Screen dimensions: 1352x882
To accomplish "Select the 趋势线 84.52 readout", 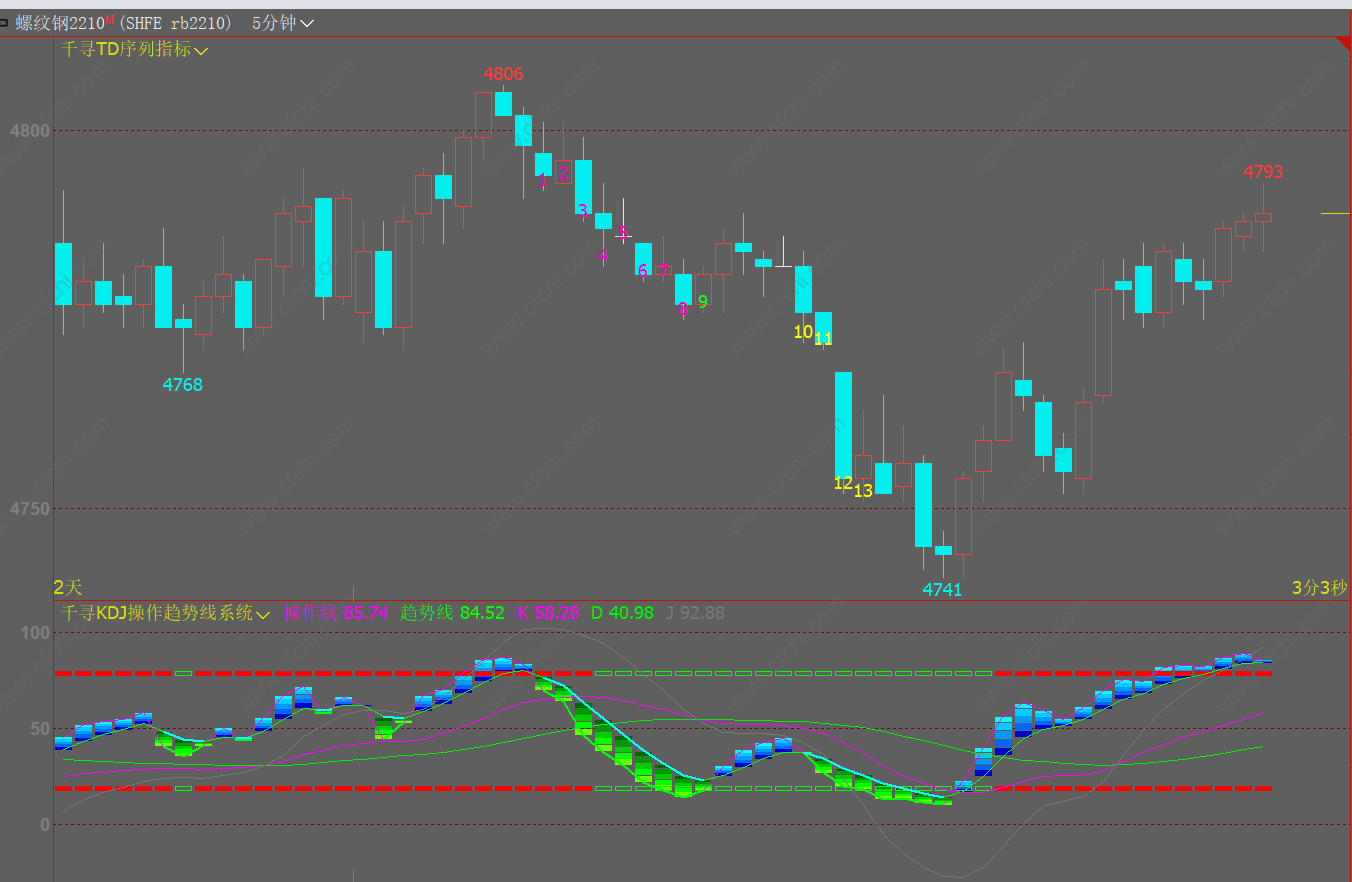I will coord(452,613).
